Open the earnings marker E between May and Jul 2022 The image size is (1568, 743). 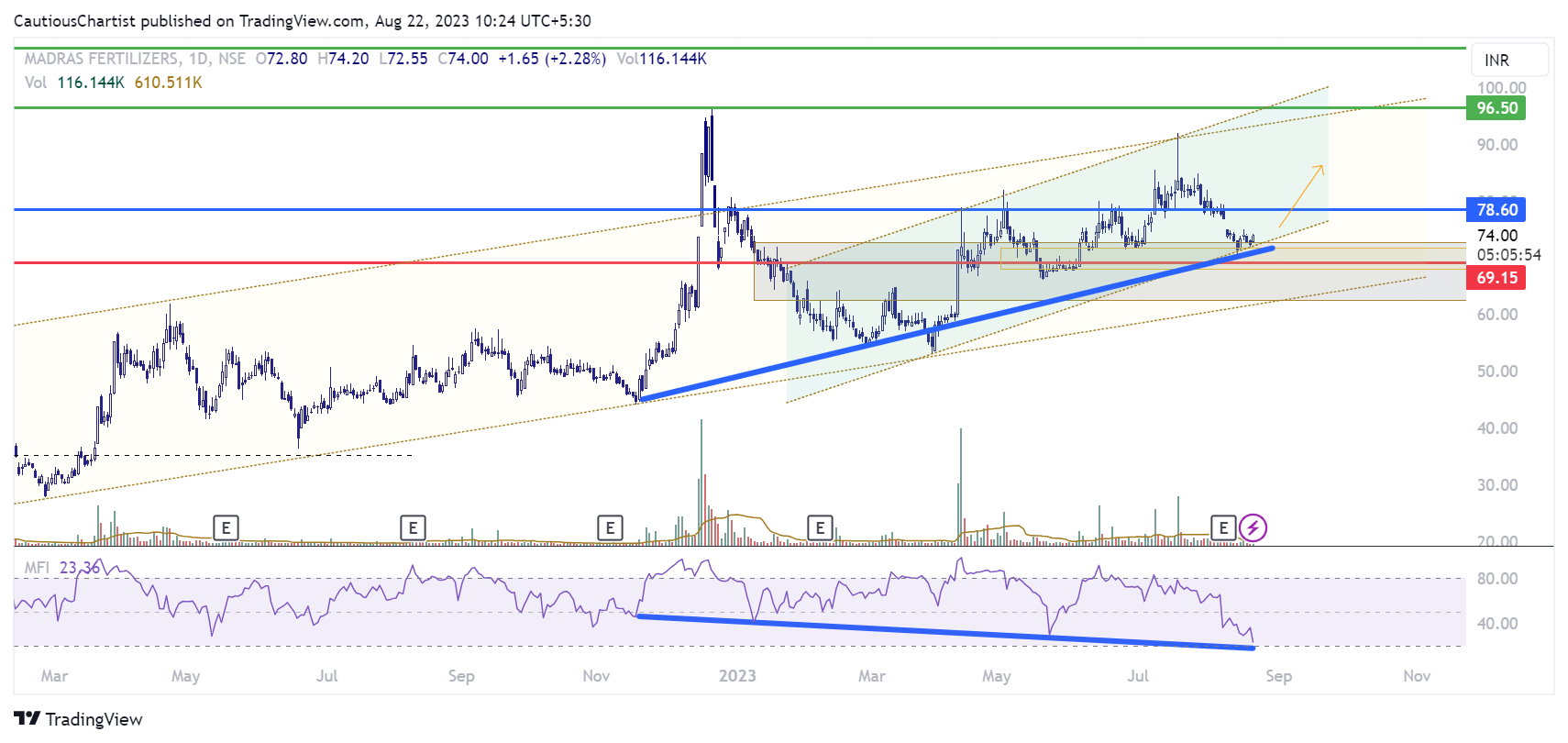(226, 527)
